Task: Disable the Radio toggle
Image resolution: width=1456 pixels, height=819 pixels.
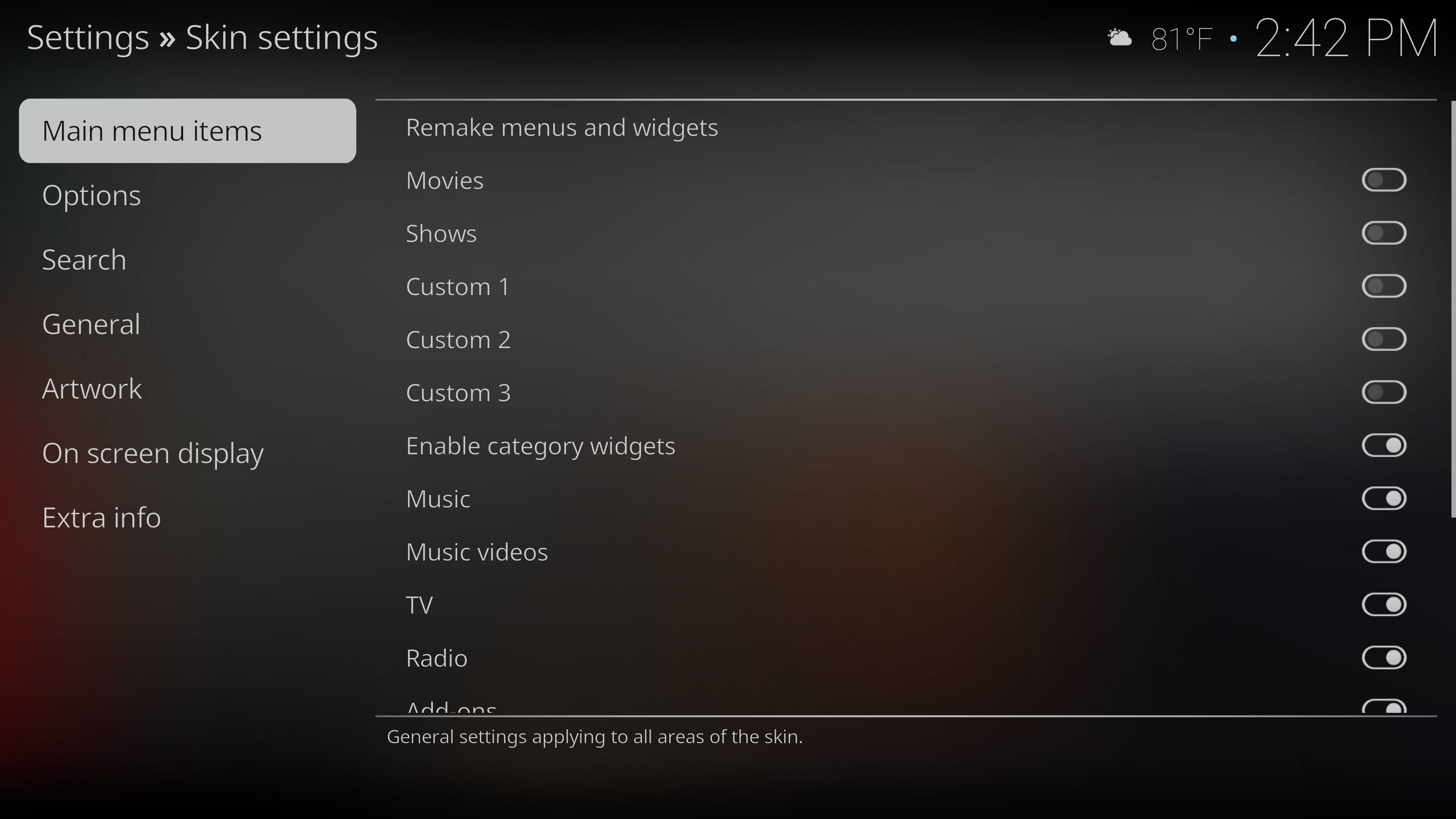Action: click(x=1384, y=658)
